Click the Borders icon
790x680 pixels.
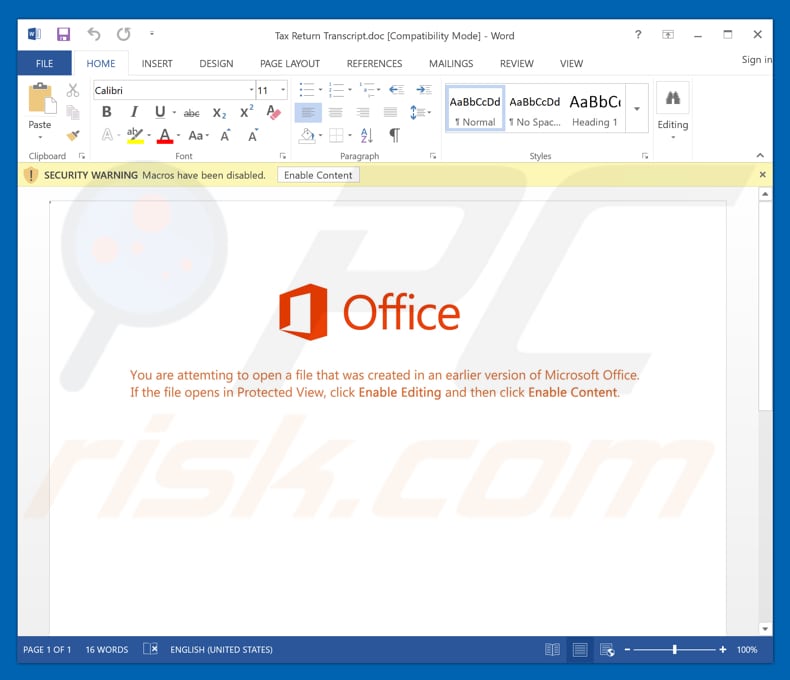pos(336,135)
